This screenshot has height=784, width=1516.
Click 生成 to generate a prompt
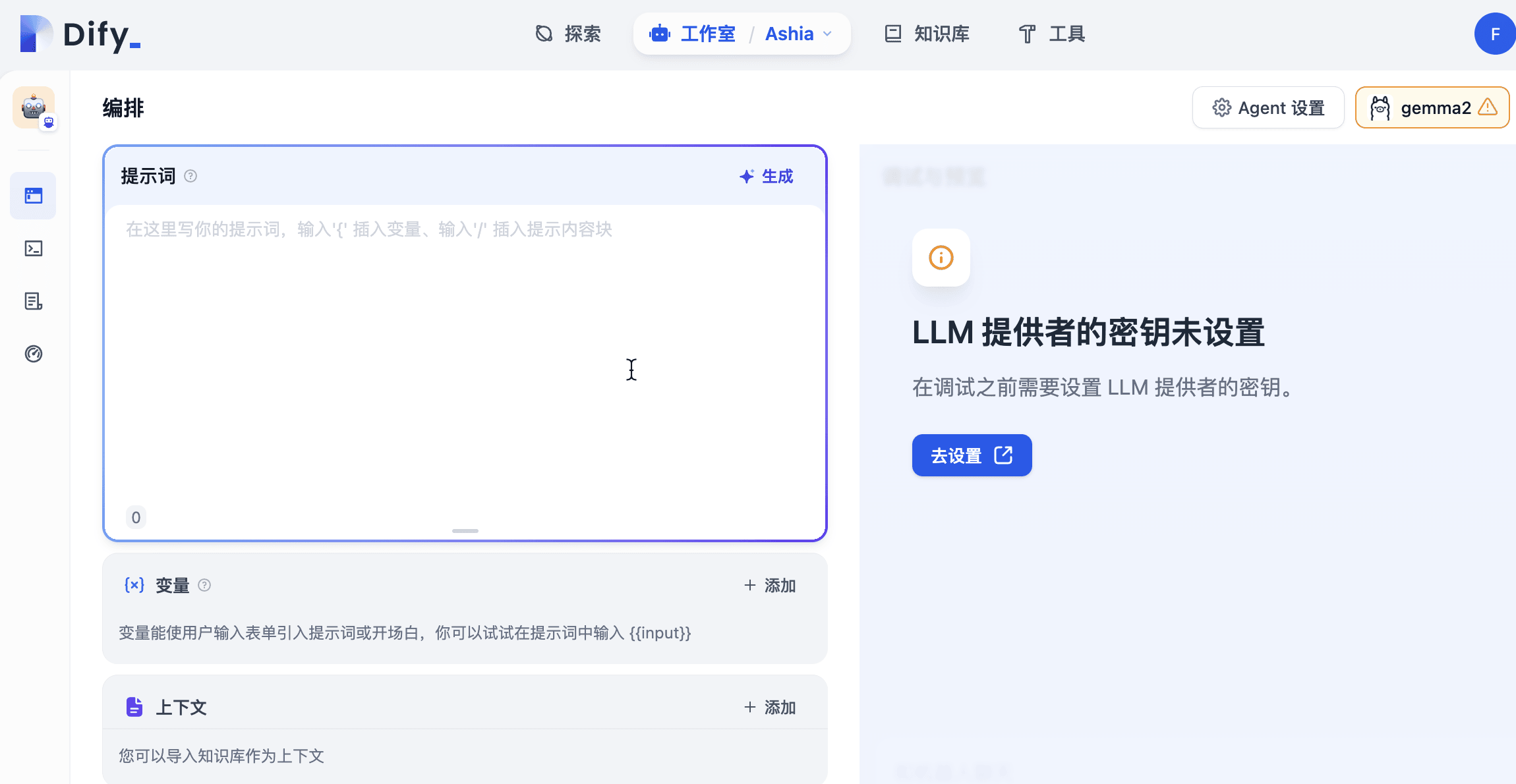pyautogui.click(x=765, y=176)
